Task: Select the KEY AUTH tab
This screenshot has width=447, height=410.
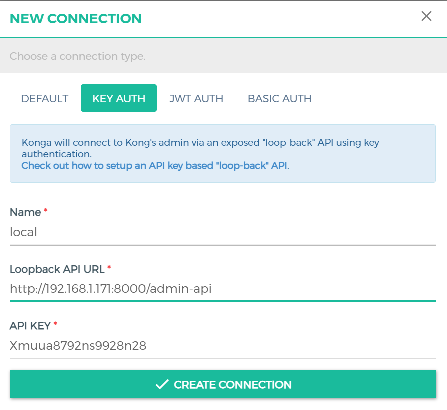Action: pyautogui.click(x=119, y=98)
